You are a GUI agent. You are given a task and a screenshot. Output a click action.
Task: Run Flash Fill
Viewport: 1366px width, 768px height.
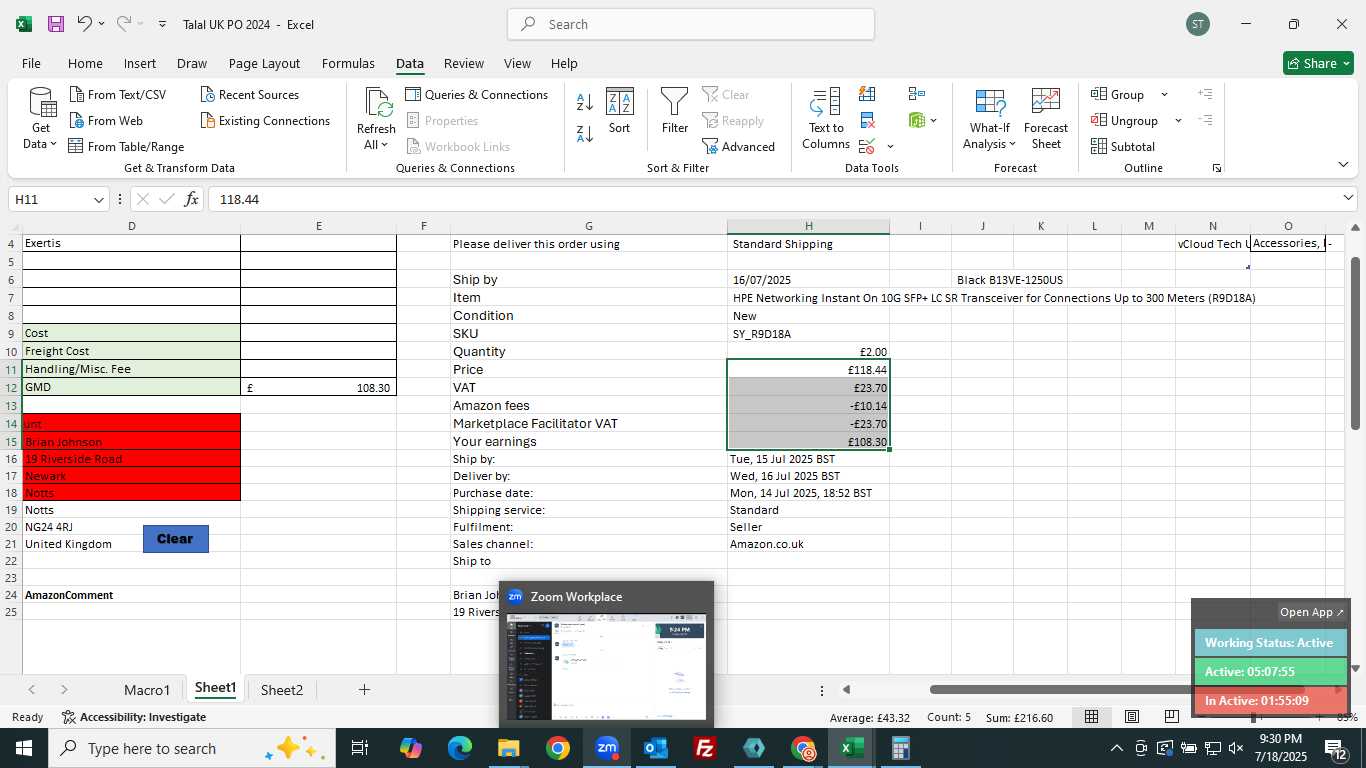coord(867,94)
